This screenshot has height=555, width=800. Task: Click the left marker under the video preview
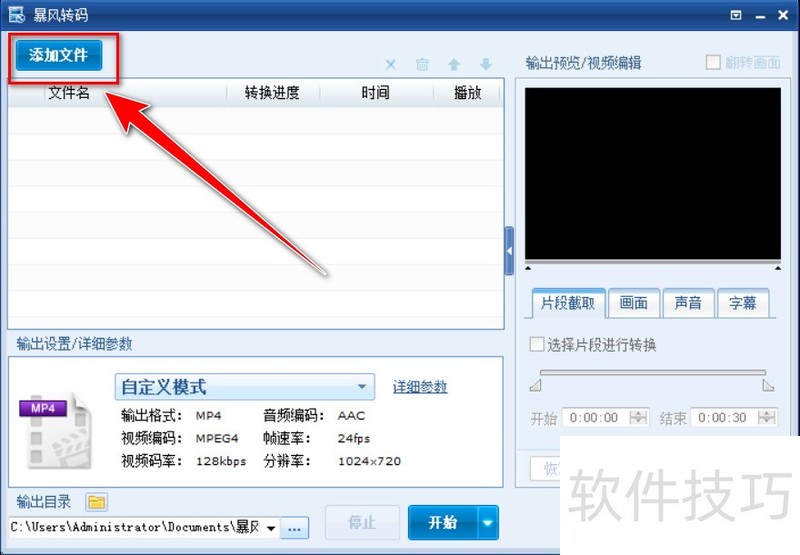528,268
